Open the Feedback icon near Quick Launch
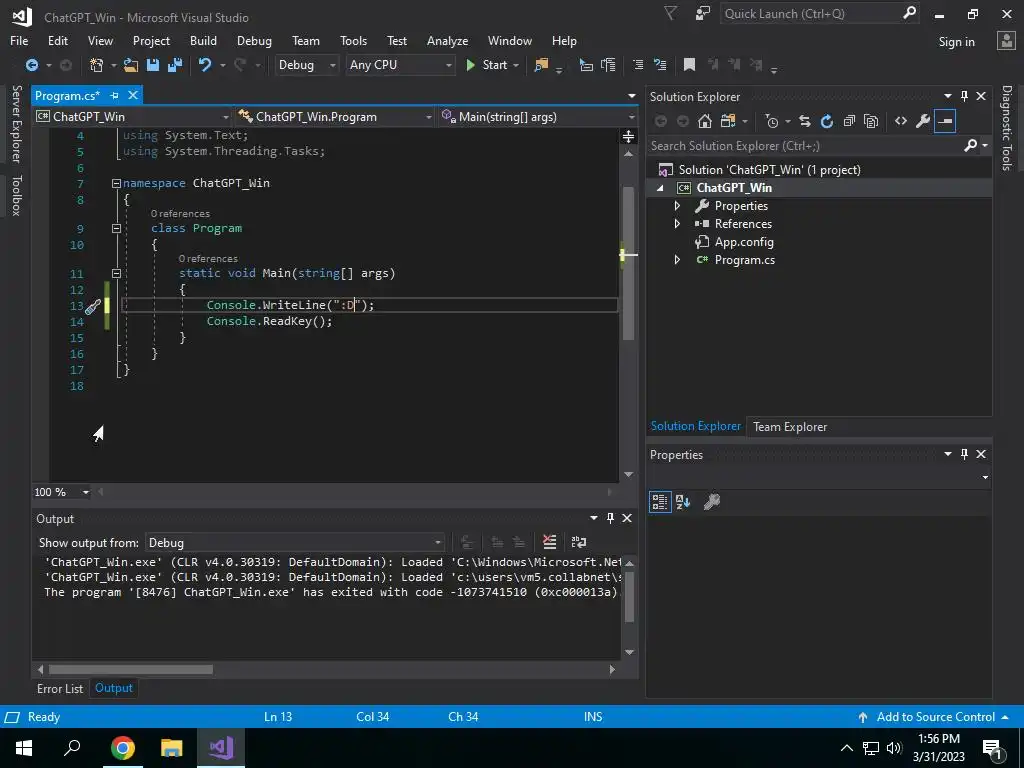Image resolution: width=1024 pixels, height=768 pixels. [703, 14]
